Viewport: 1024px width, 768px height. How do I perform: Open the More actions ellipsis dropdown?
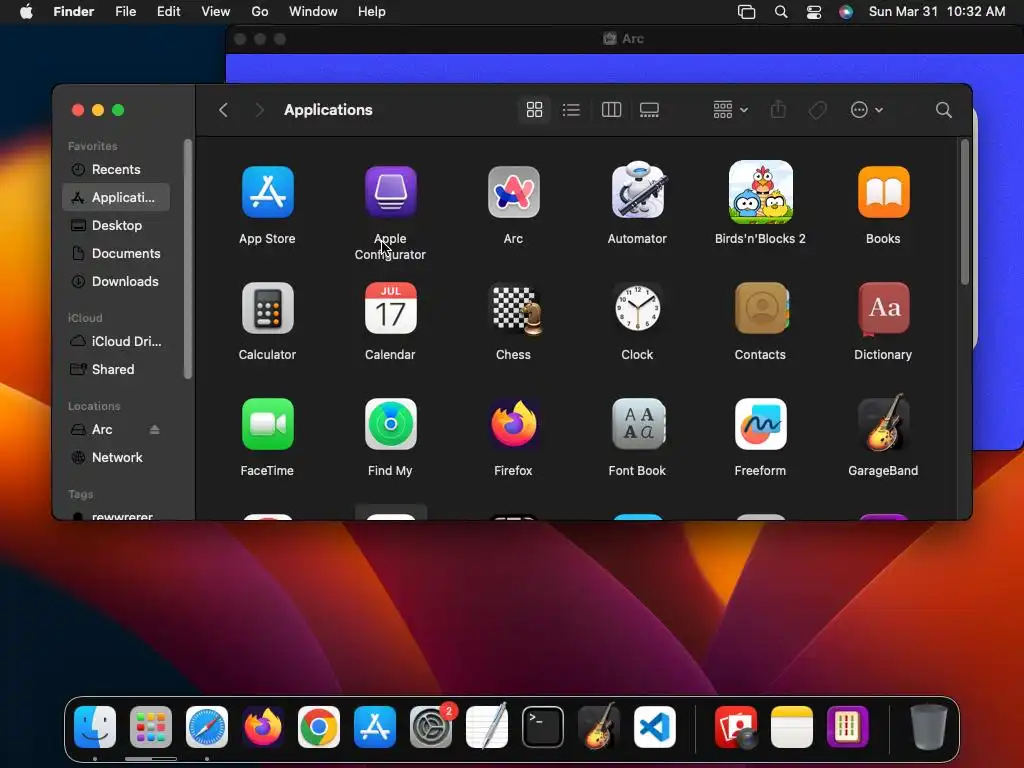(867, 110)
